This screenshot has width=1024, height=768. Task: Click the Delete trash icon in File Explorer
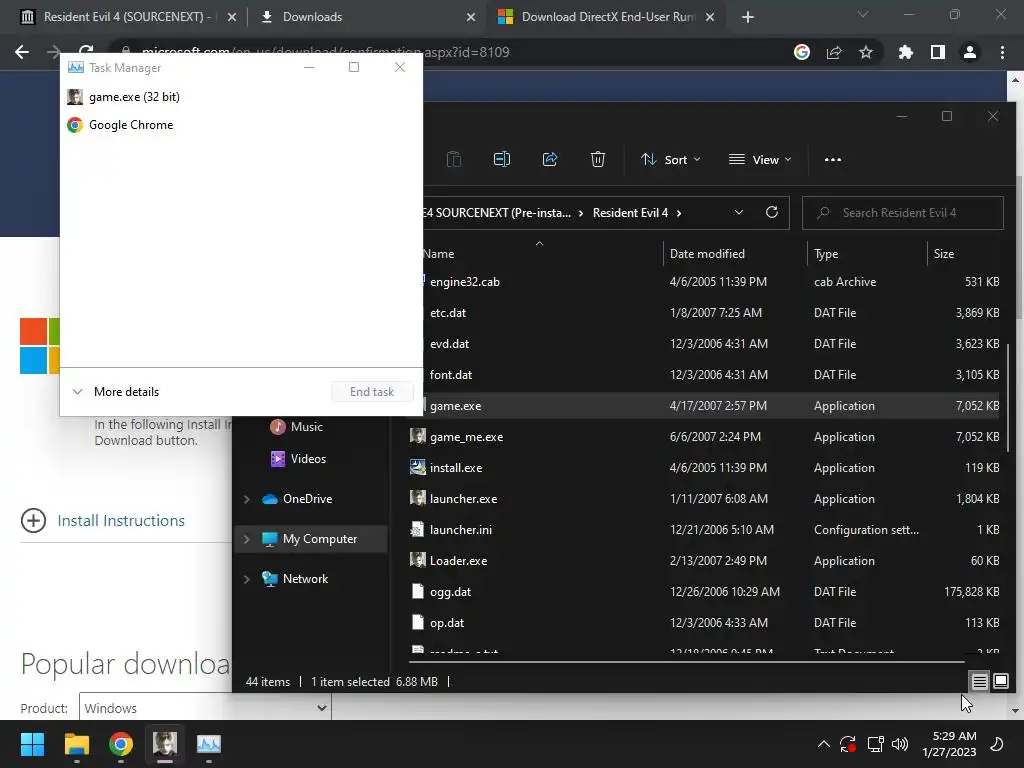pyautogui.click(x=598, y=159)
